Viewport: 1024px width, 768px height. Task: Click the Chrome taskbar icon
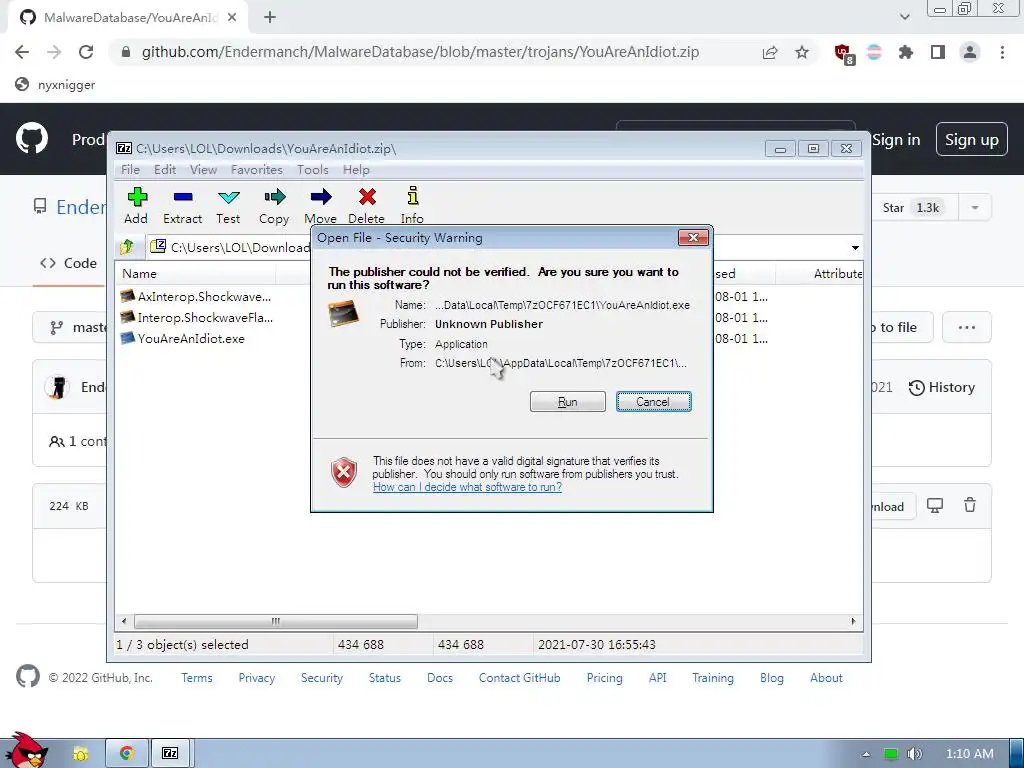point(127,754)
